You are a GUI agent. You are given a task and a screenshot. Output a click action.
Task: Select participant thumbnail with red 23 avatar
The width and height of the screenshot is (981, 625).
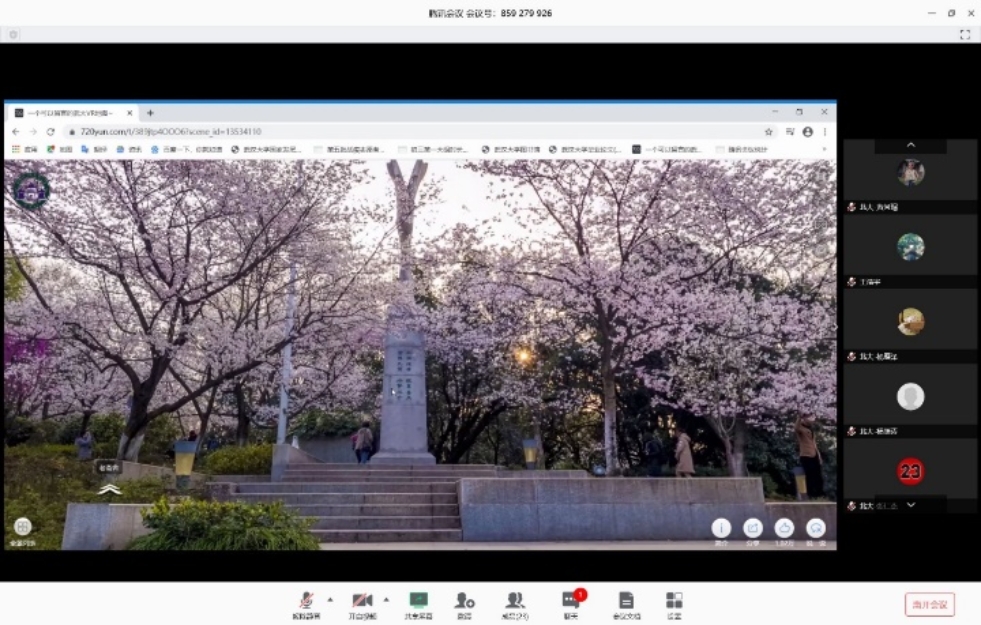point(910,472)
